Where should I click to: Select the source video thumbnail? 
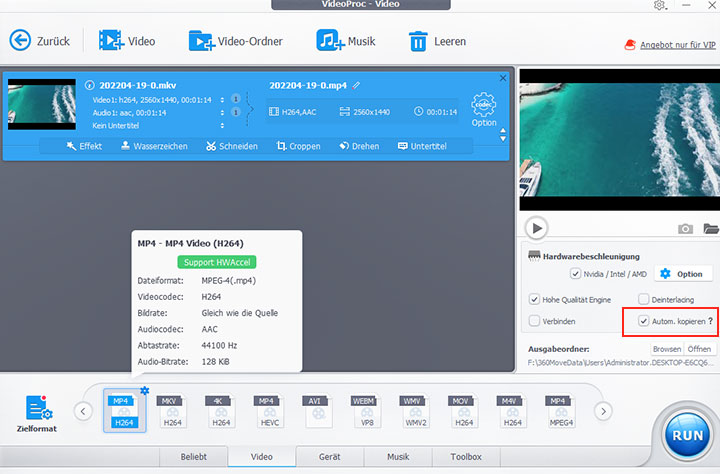click(x=42, y=104)
